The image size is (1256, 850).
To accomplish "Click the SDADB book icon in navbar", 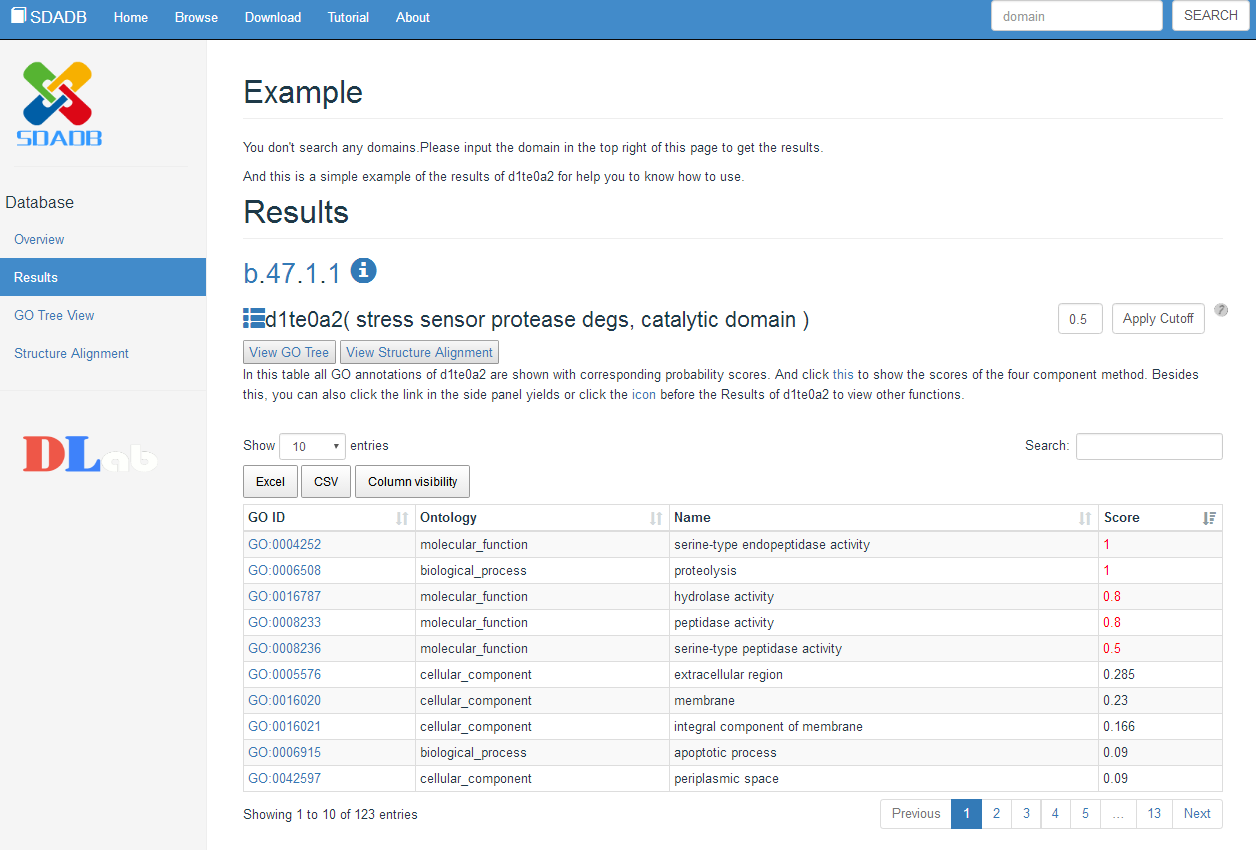I will [x=18, y=16].
